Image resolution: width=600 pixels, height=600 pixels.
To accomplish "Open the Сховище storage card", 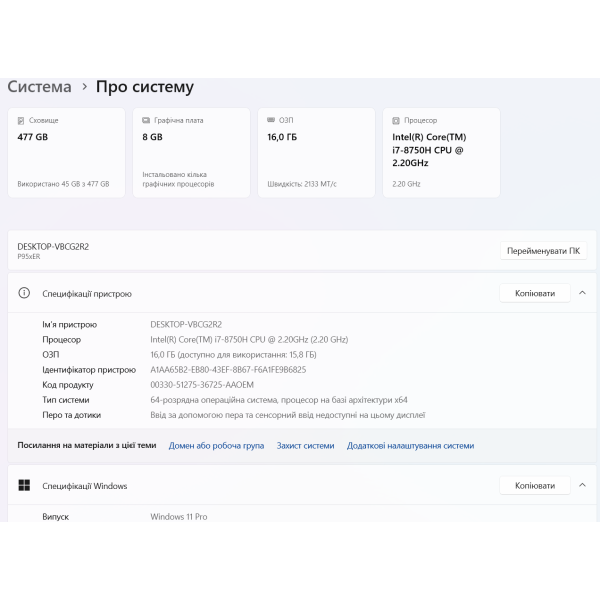I will (66, 153).
